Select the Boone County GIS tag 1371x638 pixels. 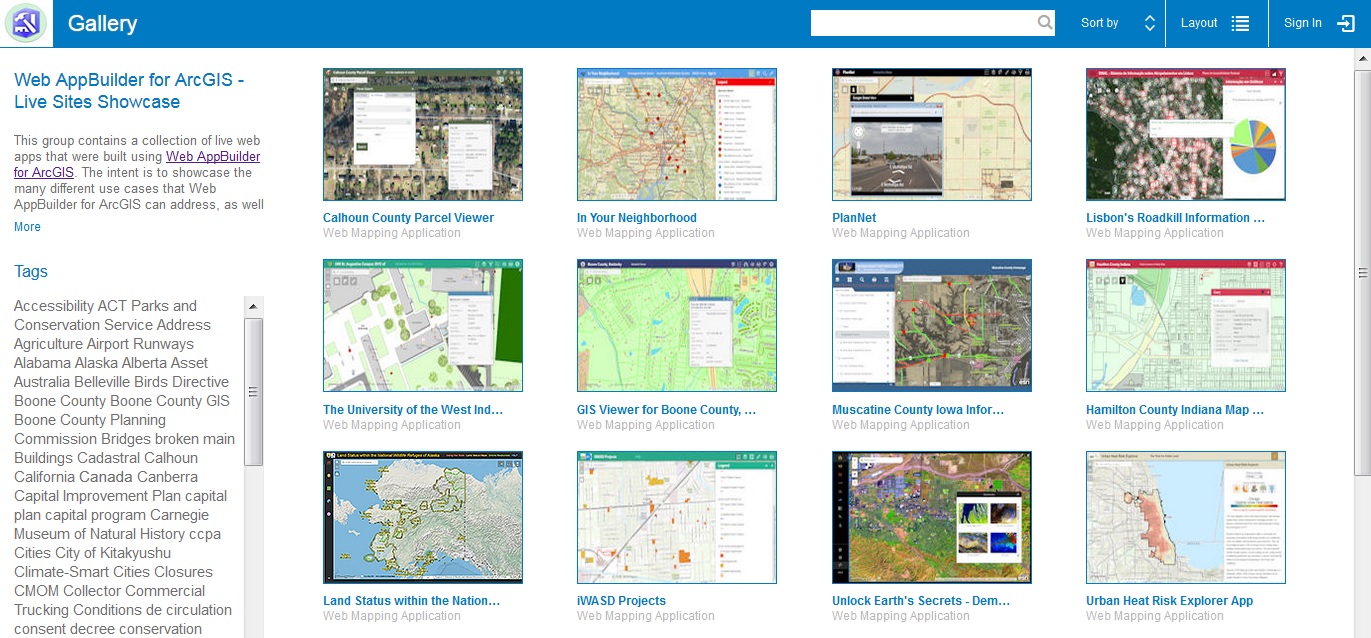coord(170,401)
